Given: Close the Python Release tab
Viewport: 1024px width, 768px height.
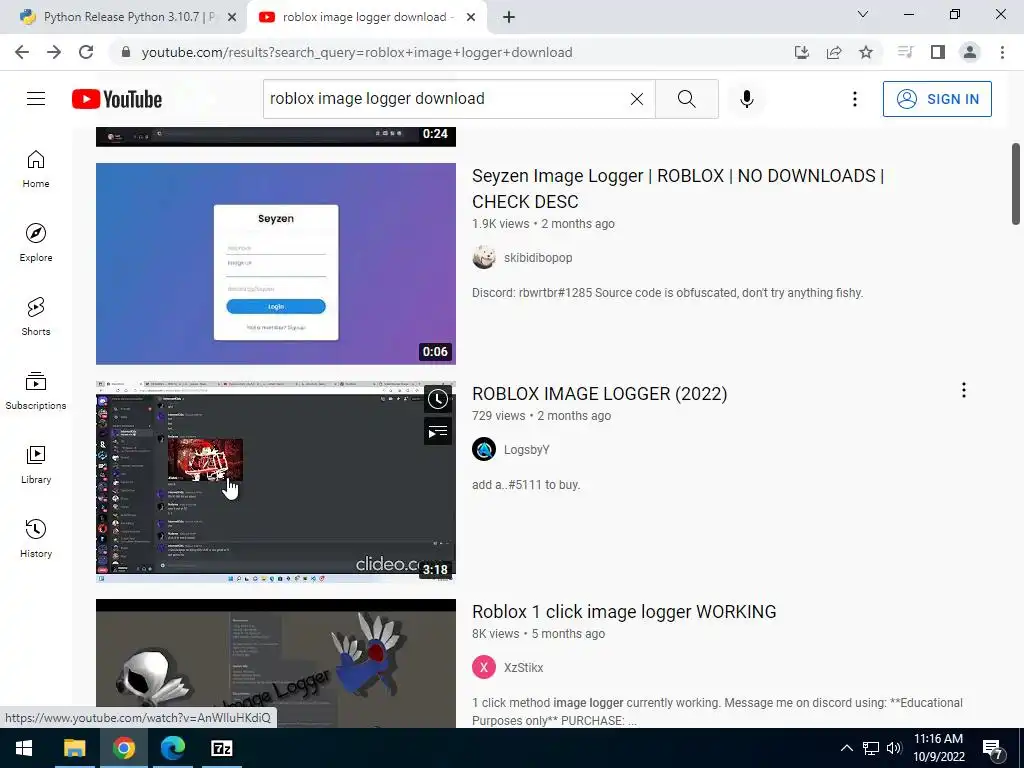Looking at the screenshot, I should [232, 18].
